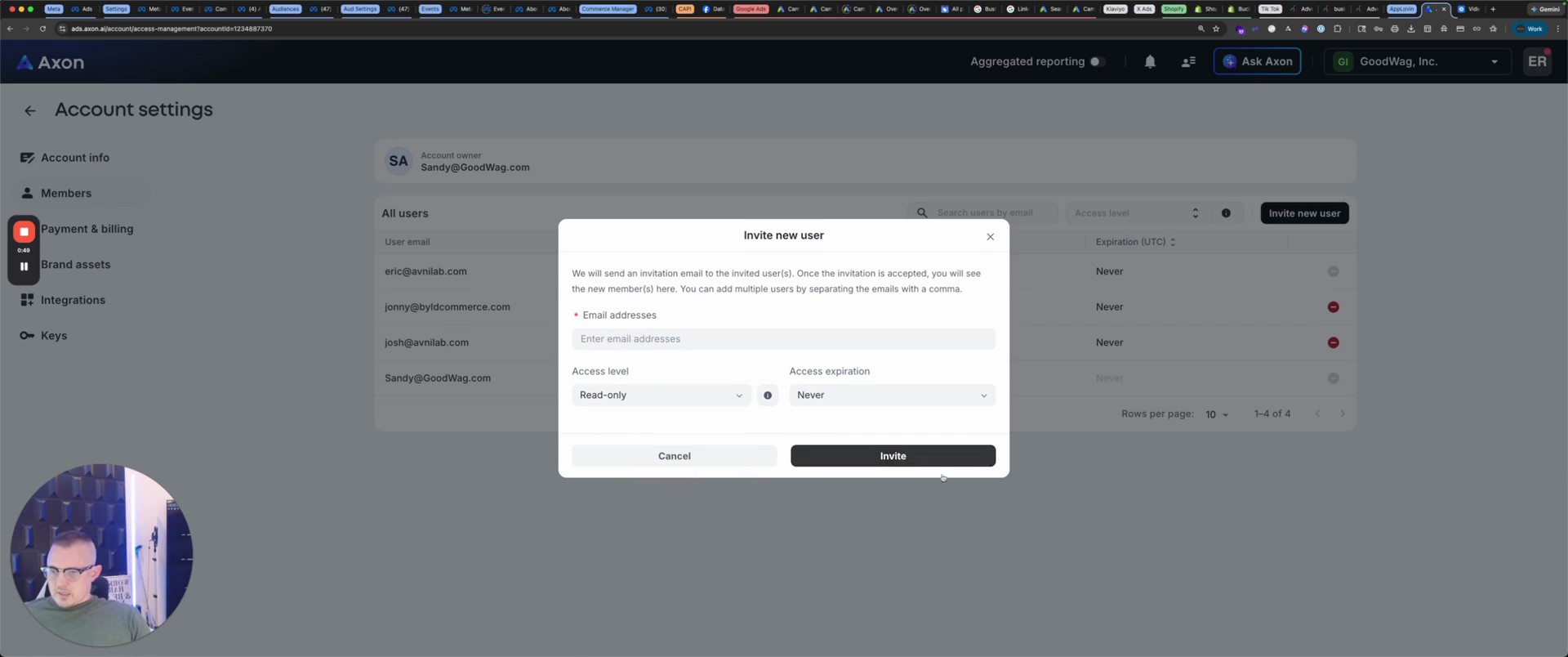Viewport: 1568px width, 657px height.
Task: Sort by Expiration (UTC) column
Action: (1135, 242)
